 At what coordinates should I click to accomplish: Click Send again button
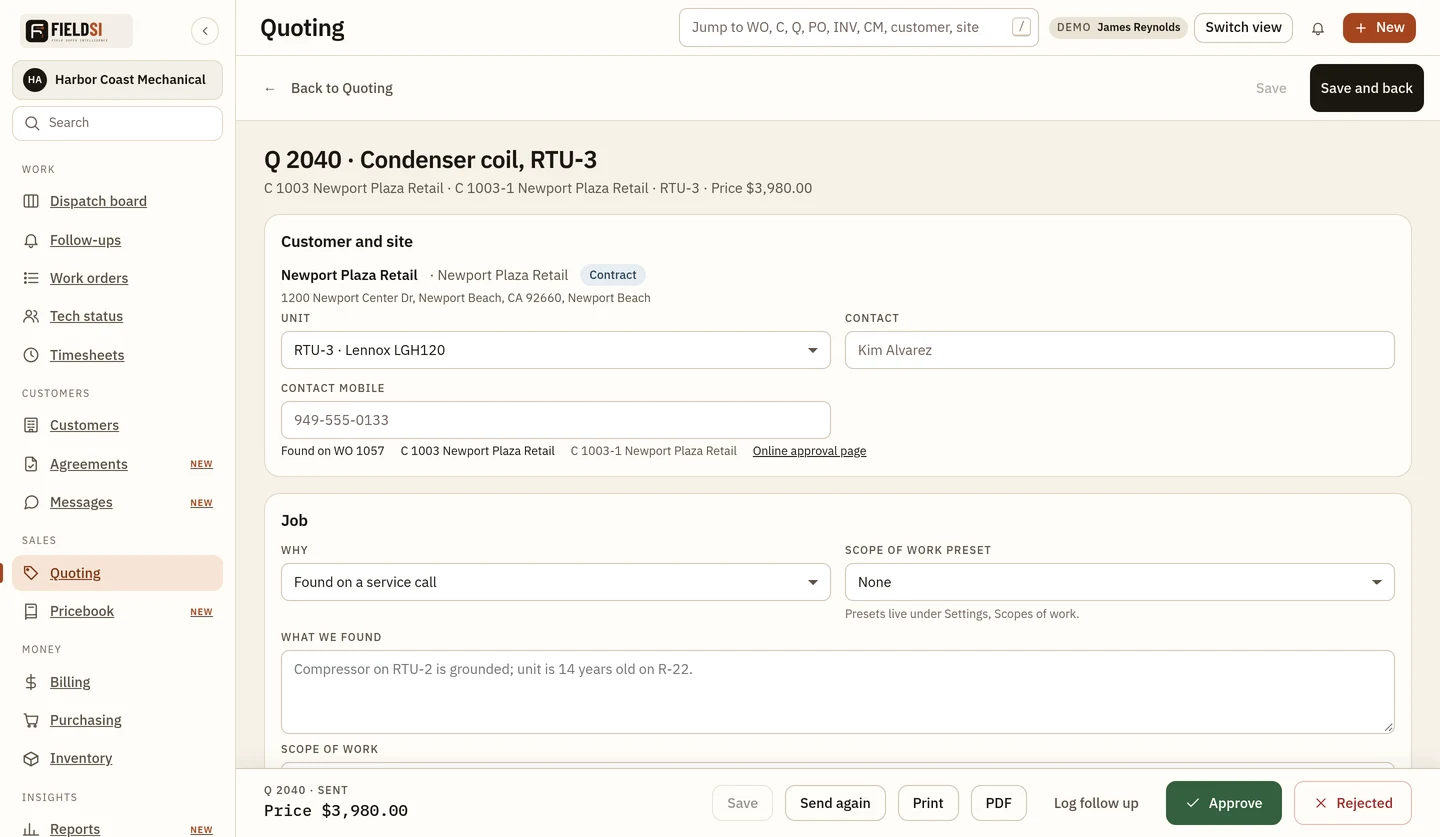[835, 803]
